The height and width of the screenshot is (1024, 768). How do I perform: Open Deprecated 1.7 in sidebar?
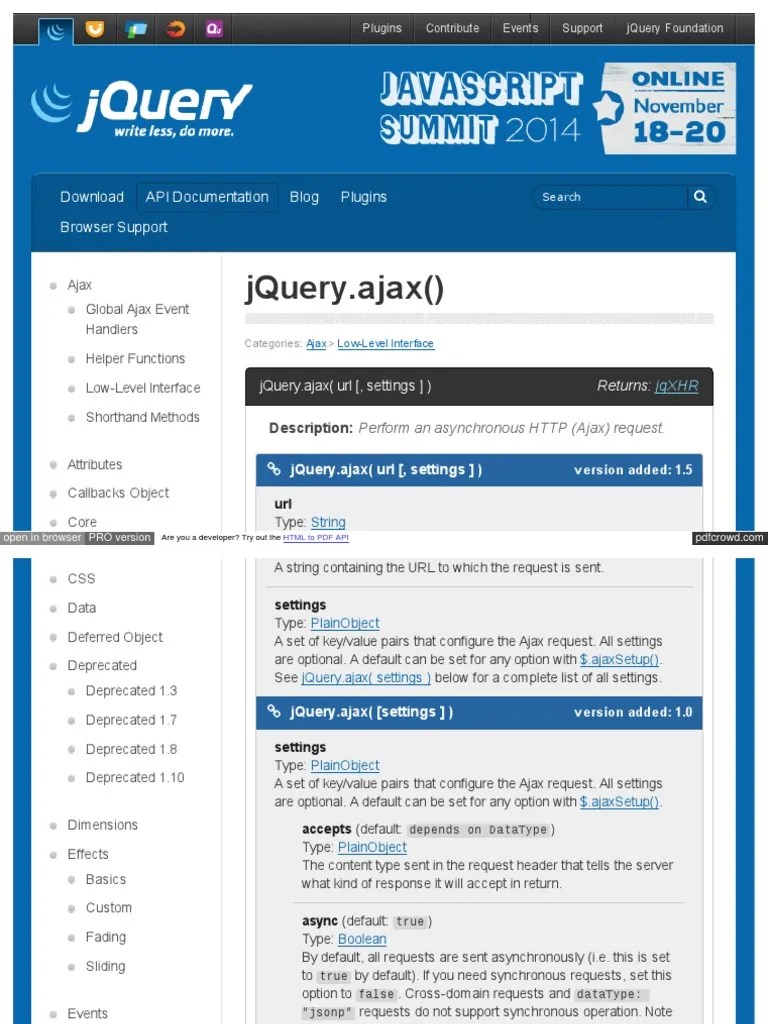coord(131,720)
